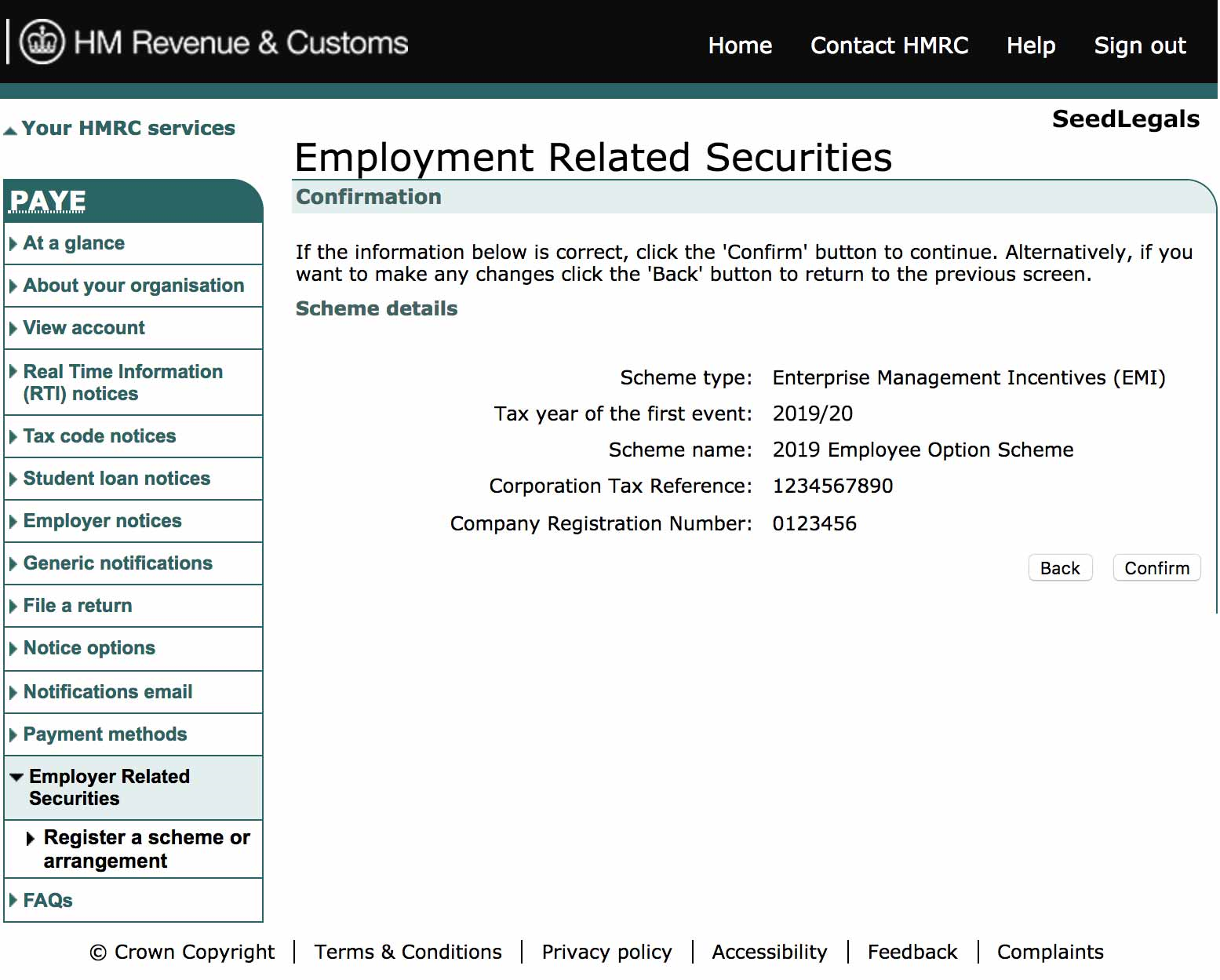Collapse the Your HMRC services arrow

click(x=10, y=130)
